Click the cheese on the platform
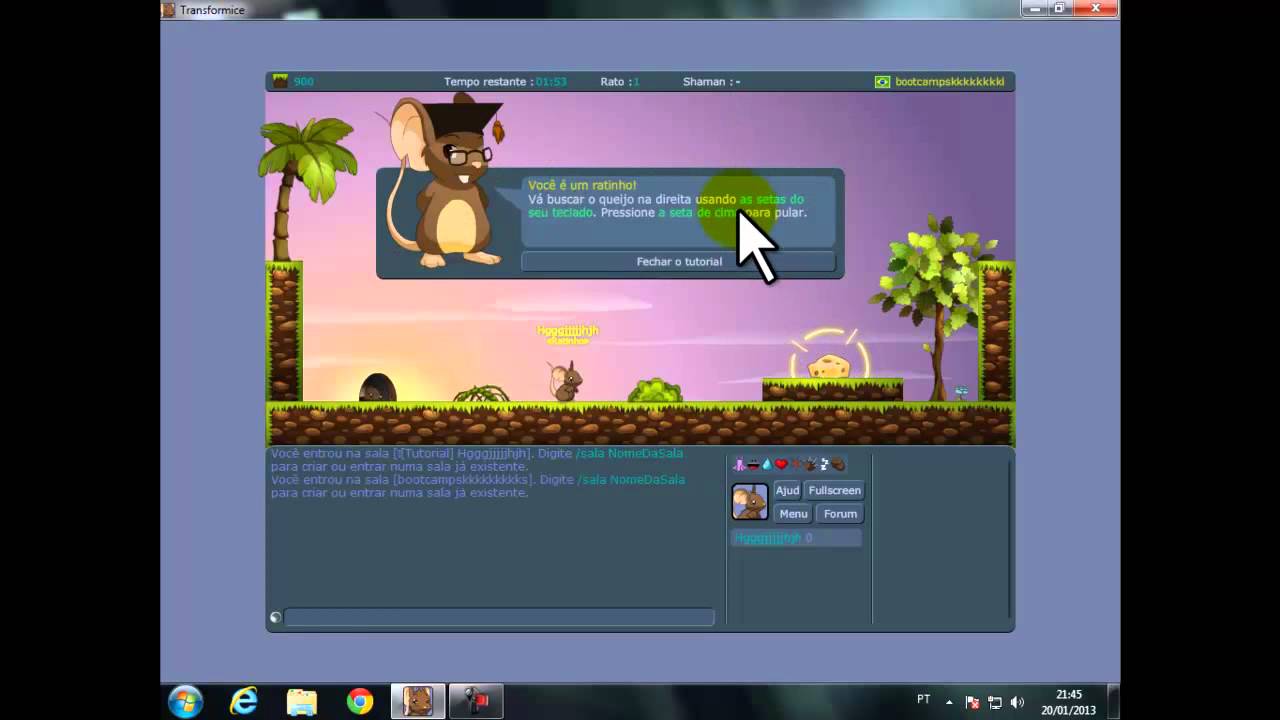The width and height of the screenshot is (1280, 720). (x=829, y=365)
